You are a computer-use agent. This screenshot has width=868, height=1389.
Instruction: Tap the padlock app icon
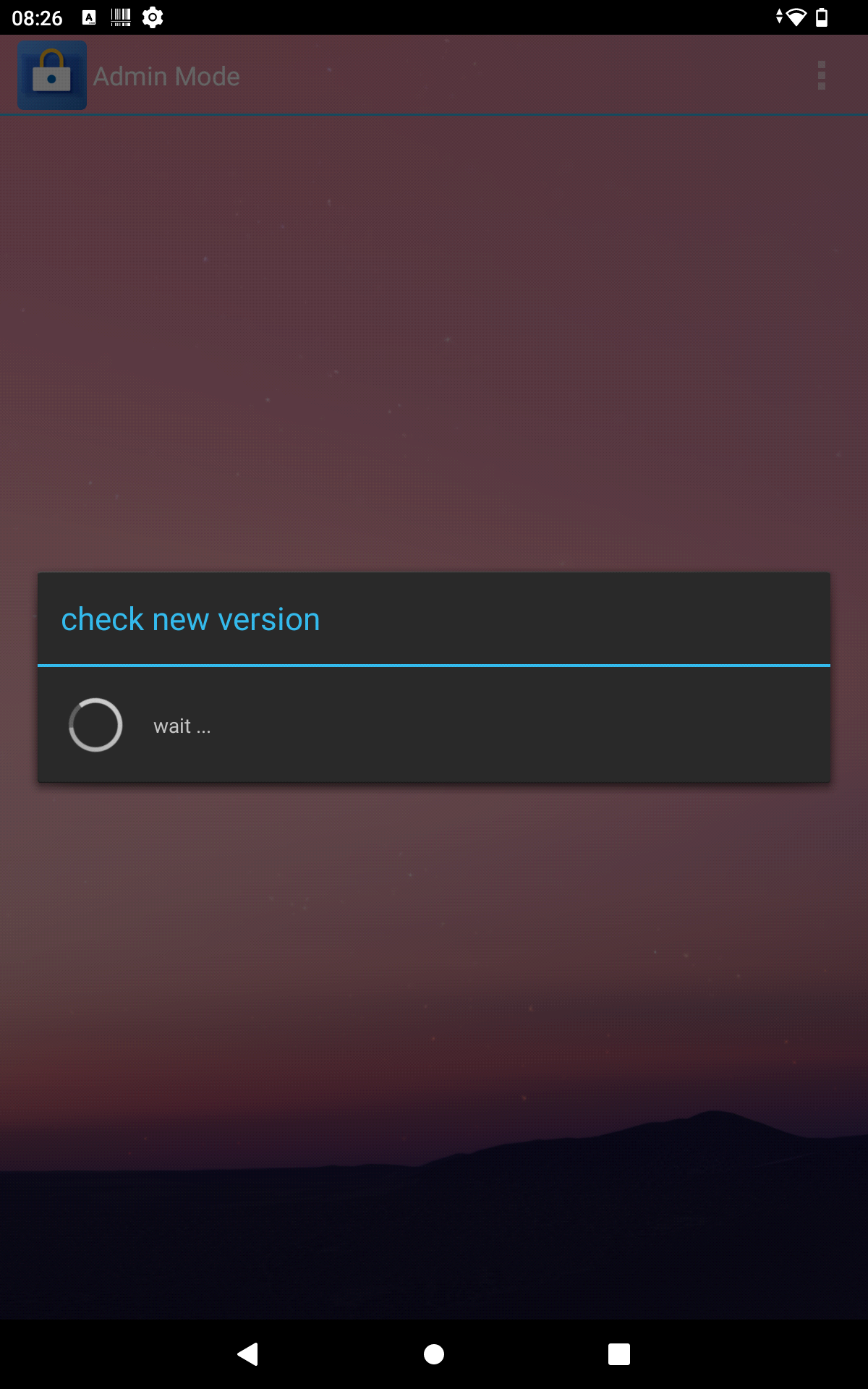[x=52, y=75]
